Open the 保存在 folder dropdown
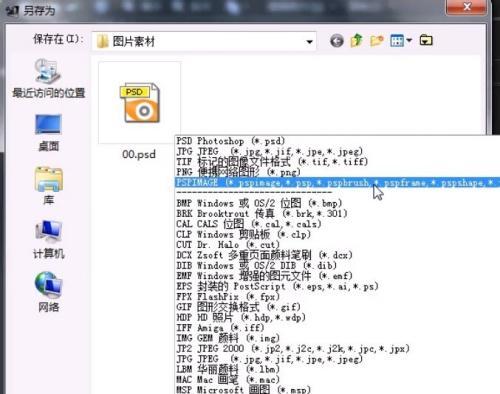500x394 pixels. pos(309,42)
